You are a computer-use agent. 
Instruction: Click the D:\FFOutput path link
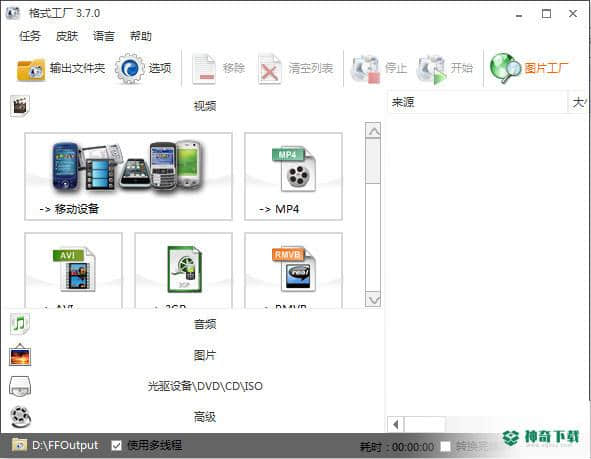(65, 445)
